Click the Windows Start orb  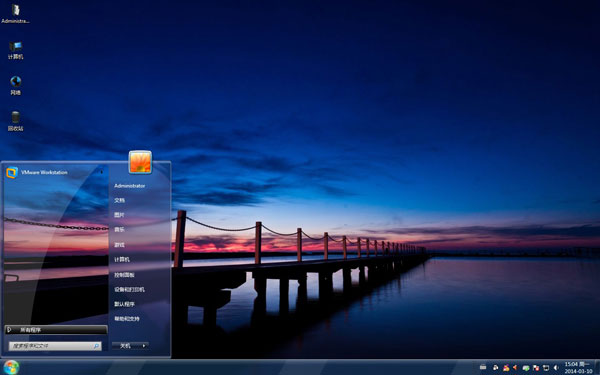[11, 367]
